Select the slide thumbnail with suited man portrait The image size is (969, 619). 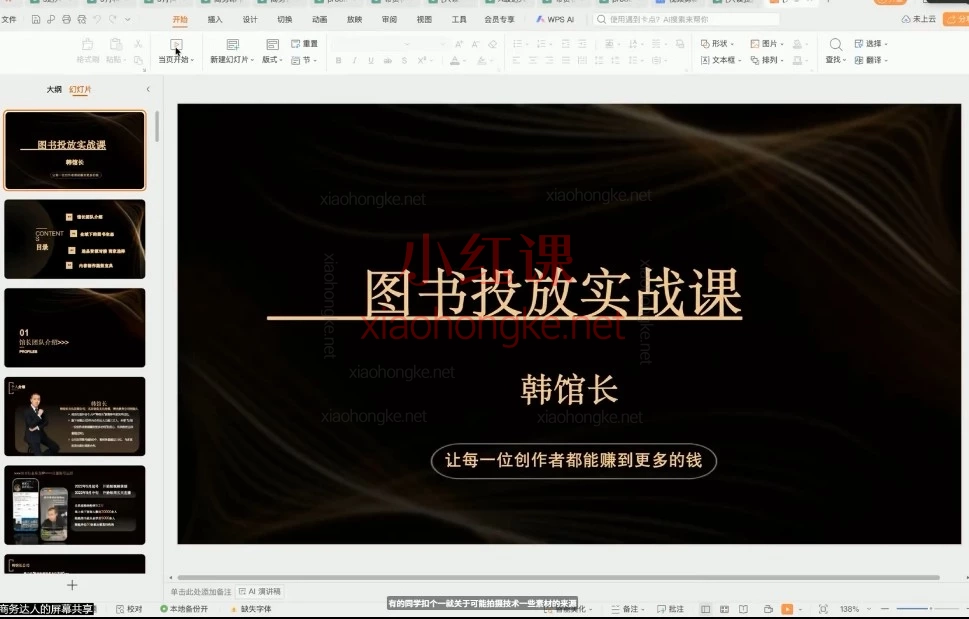tap(75, 416)
